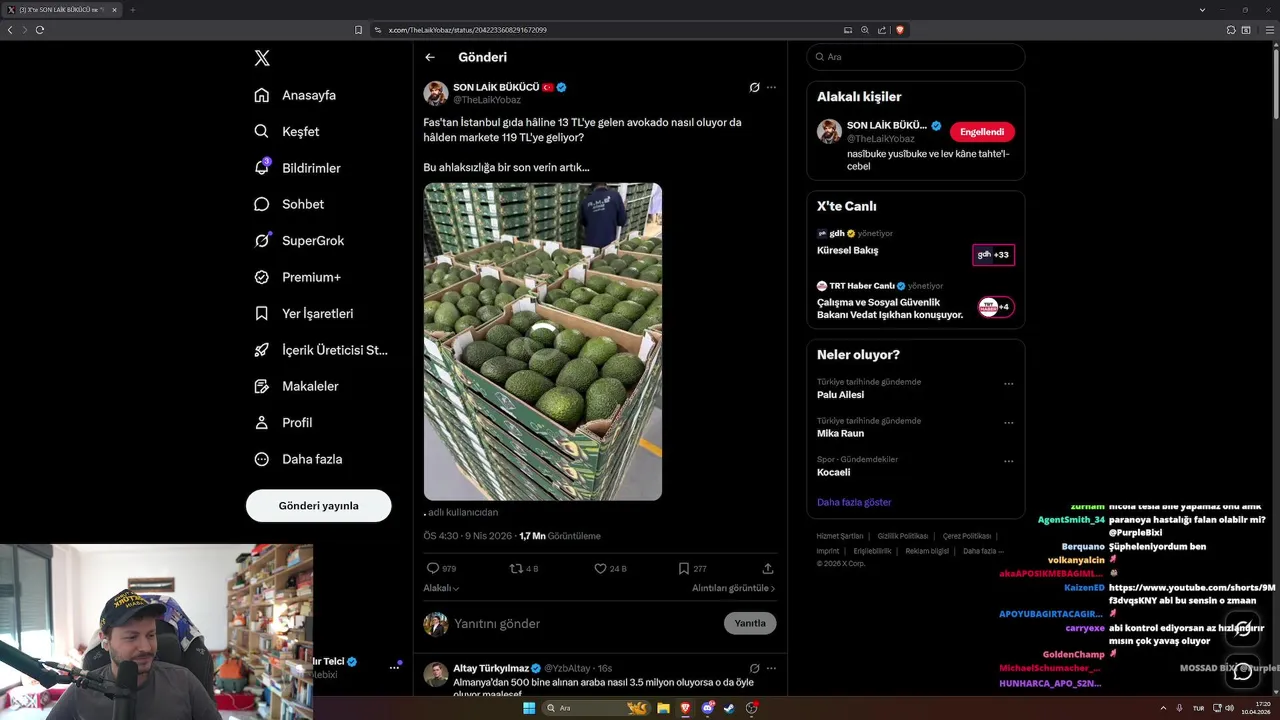
Task: Open Anasayfa (Home) from the sidebar
Action: [x=295, y=95]
